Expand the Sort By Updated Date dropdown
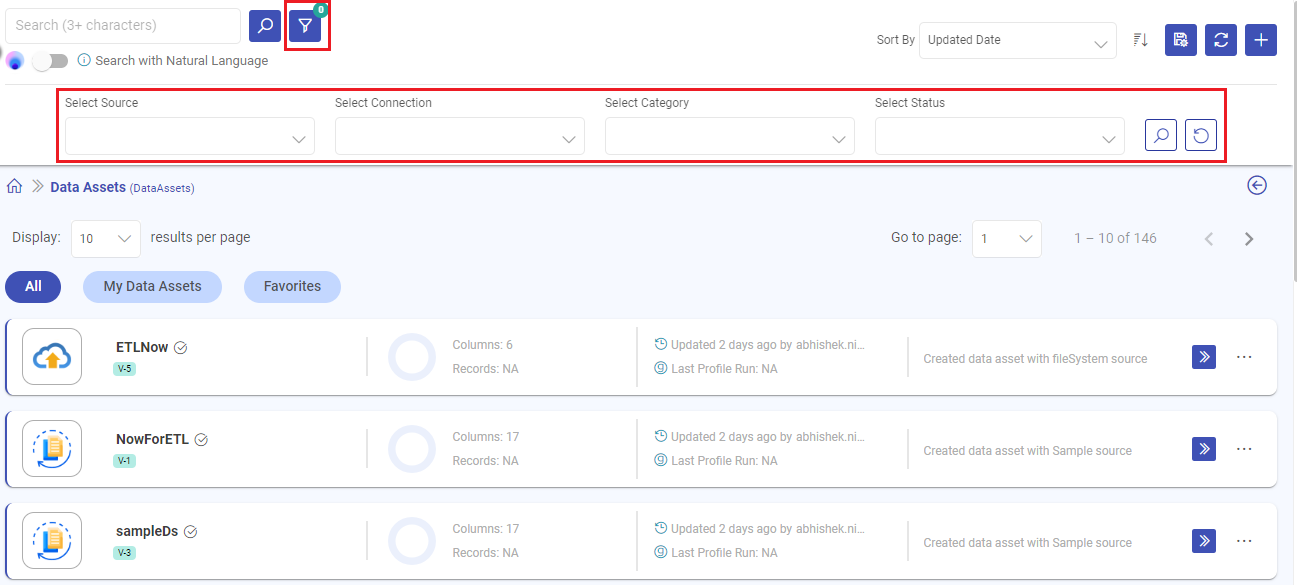Screen dimensions: 1297x585 pos(1017,40)
